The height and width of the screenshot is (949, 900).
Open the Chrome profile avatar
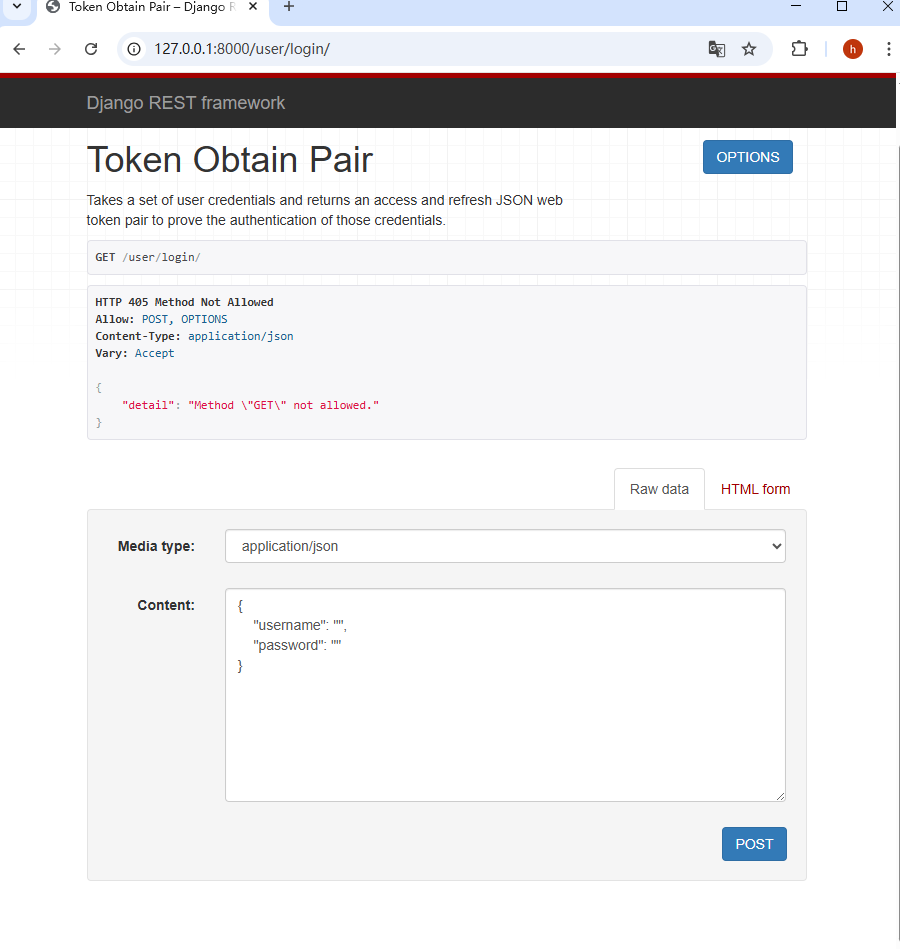point(853,49)
